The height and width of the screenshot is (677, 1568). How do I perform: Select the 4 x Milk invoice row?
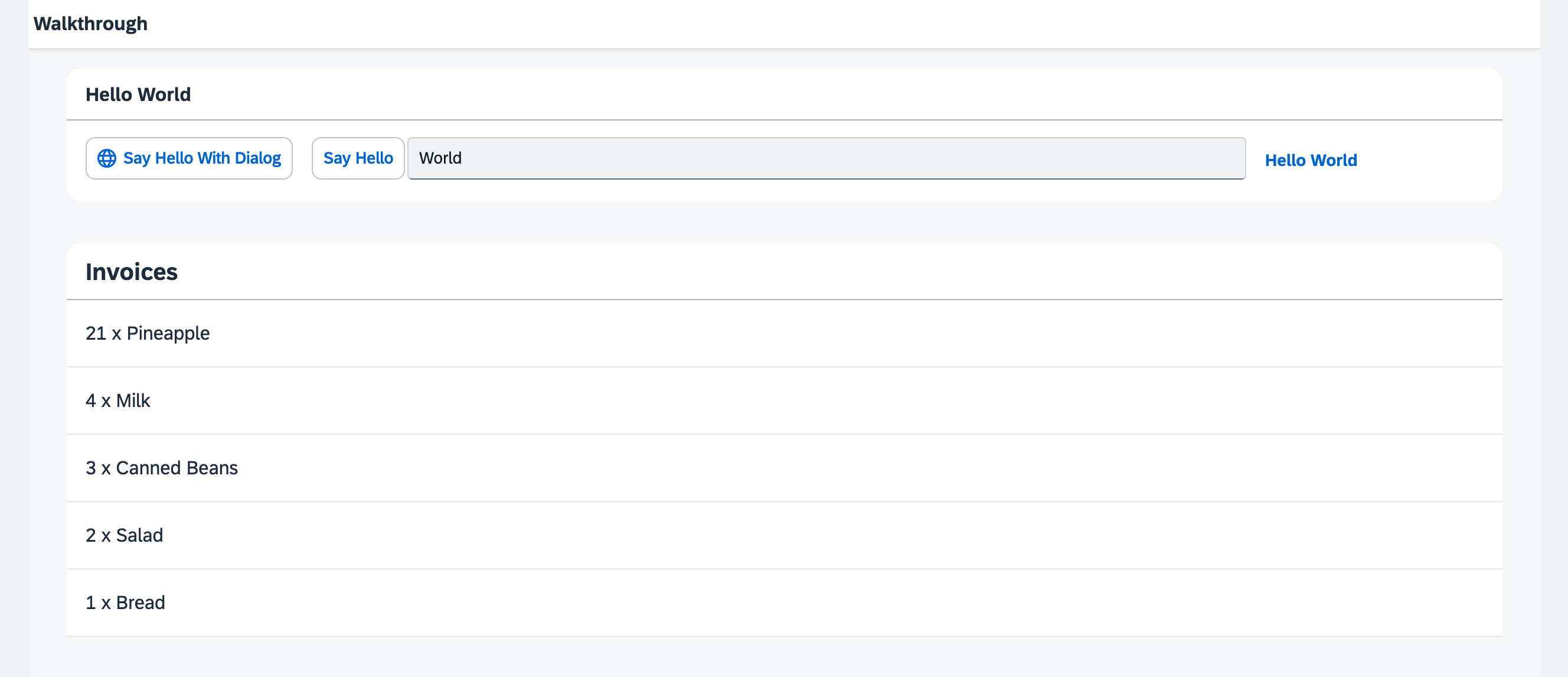[784, 401]
